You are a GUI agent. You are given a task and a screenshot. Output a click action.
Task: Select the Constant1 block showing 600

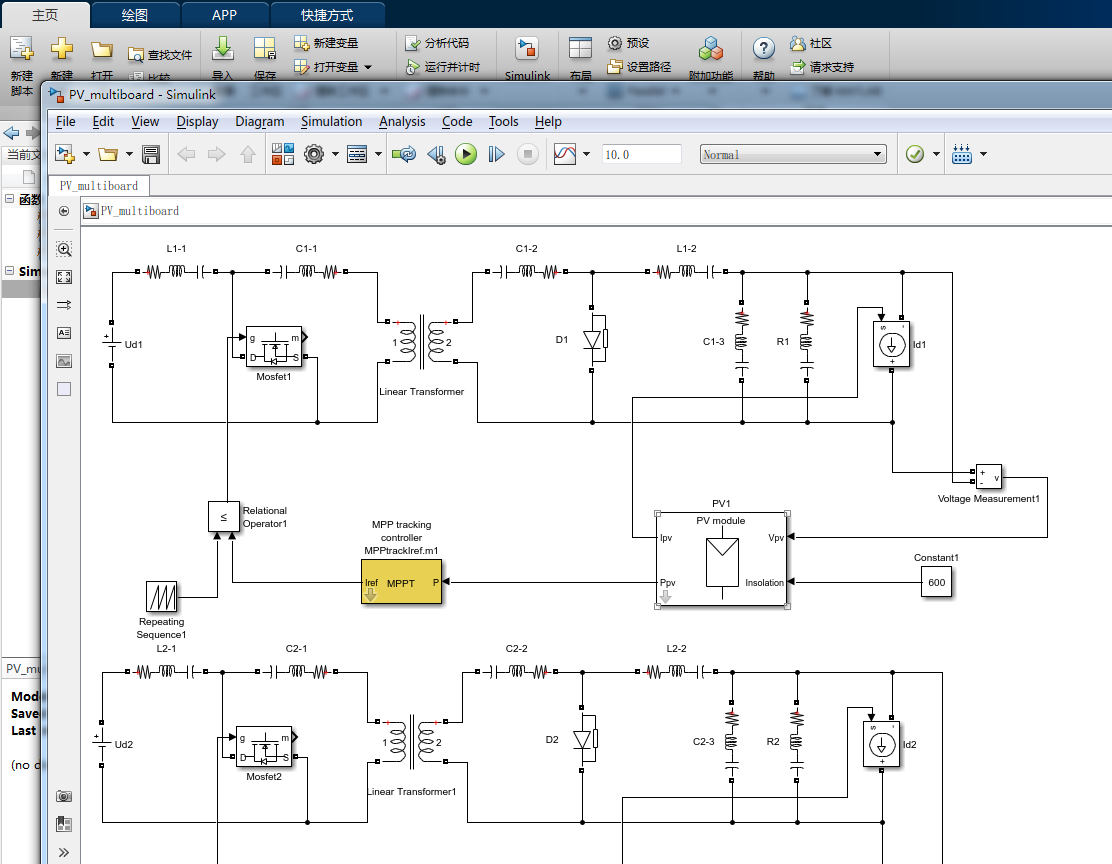[936, 582]
